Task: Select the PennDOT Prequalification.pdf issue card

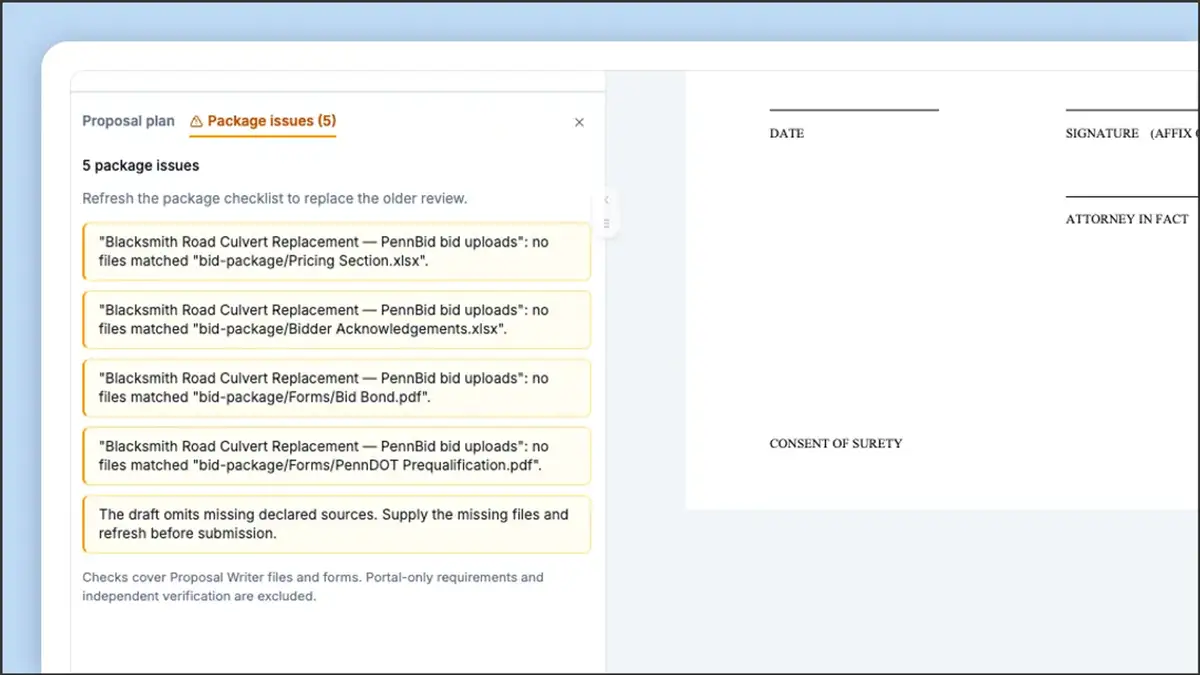Action: click(336, 455)
